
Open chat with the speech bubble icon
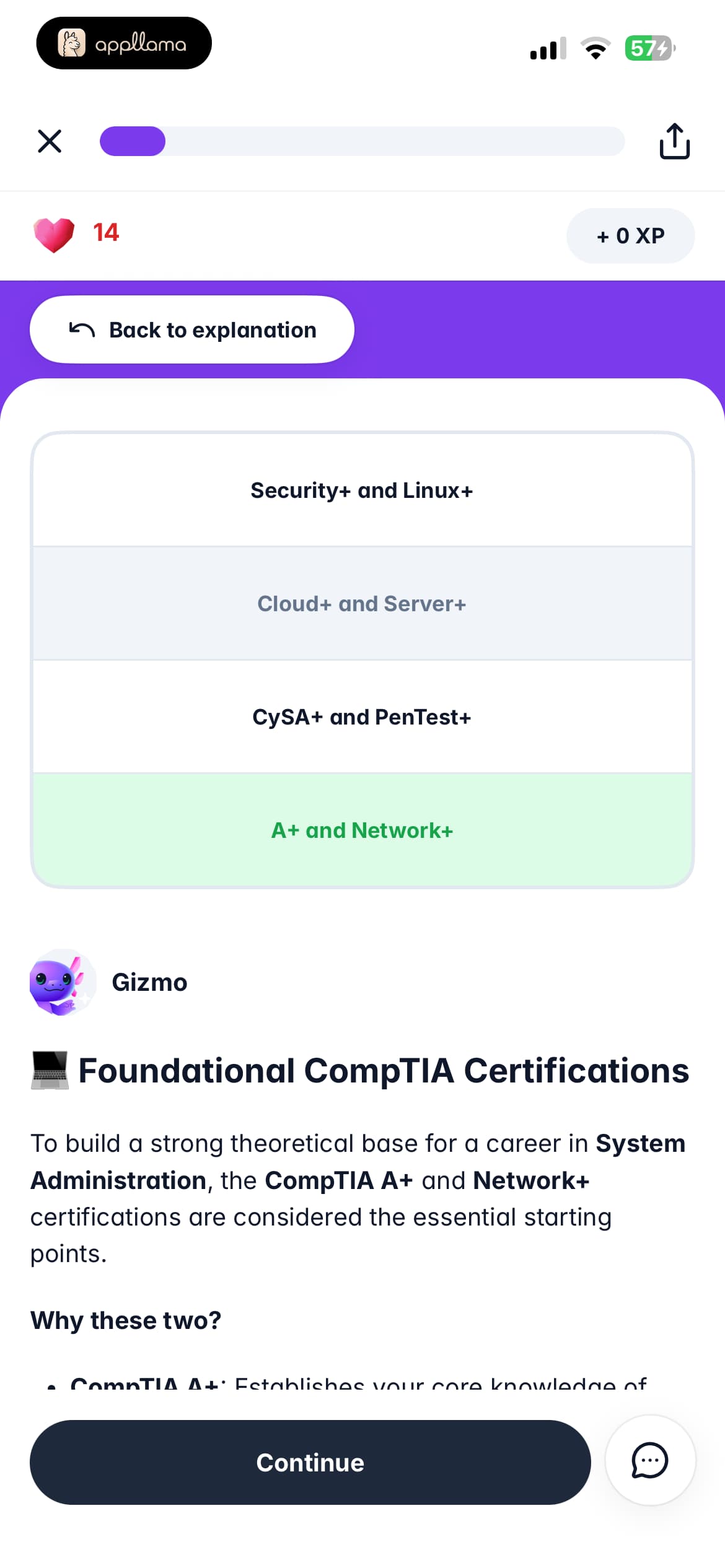650,1460
